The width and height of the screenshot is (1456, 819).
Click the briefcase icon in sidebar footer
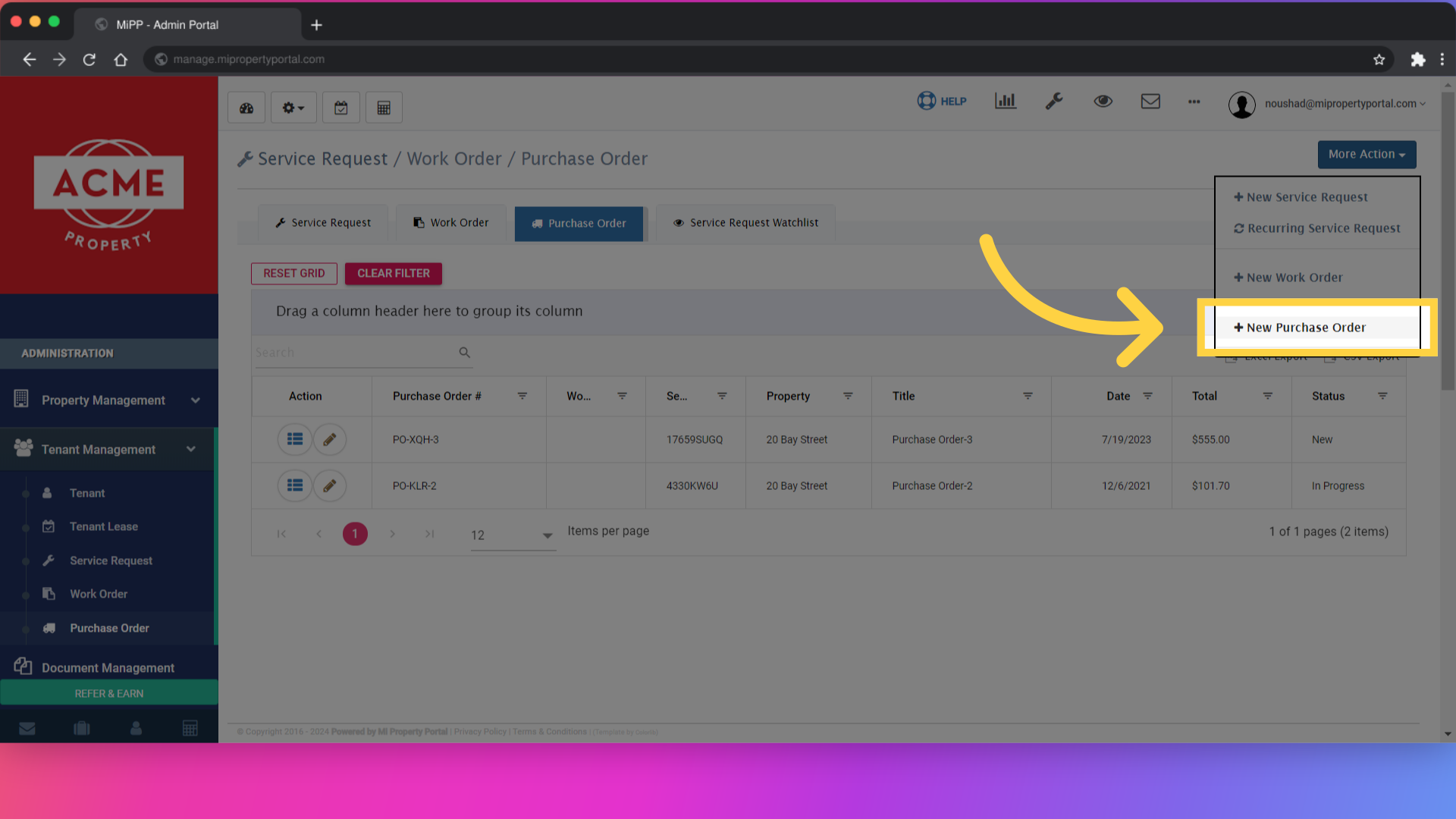82,728
